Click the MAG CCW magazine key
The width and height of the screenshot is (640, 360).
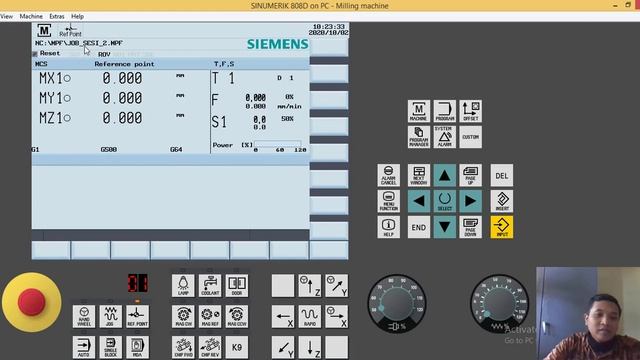point(237,316)
